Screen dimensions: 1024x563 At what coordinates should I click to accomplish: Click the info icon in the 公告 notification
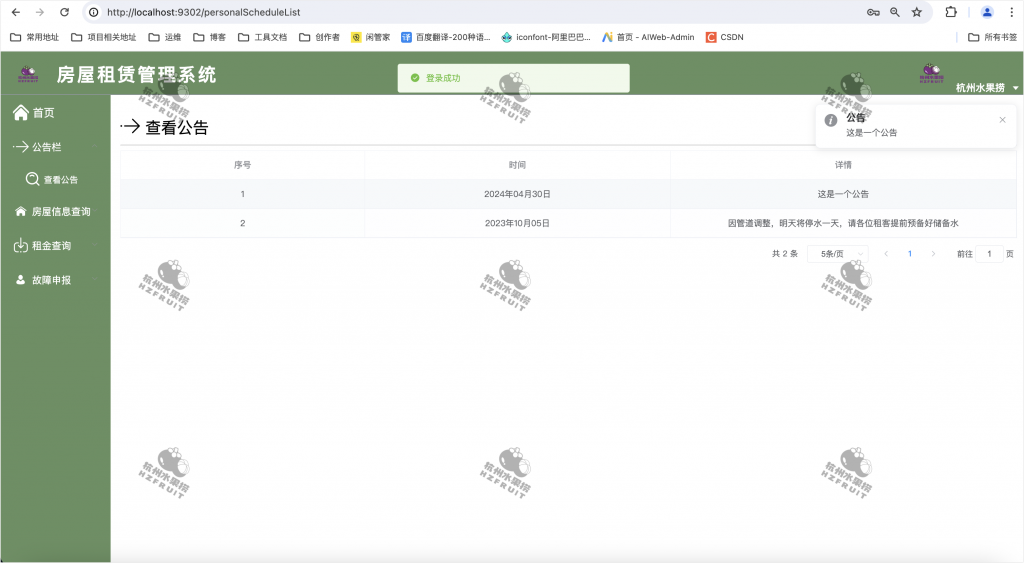pos(831,120)
